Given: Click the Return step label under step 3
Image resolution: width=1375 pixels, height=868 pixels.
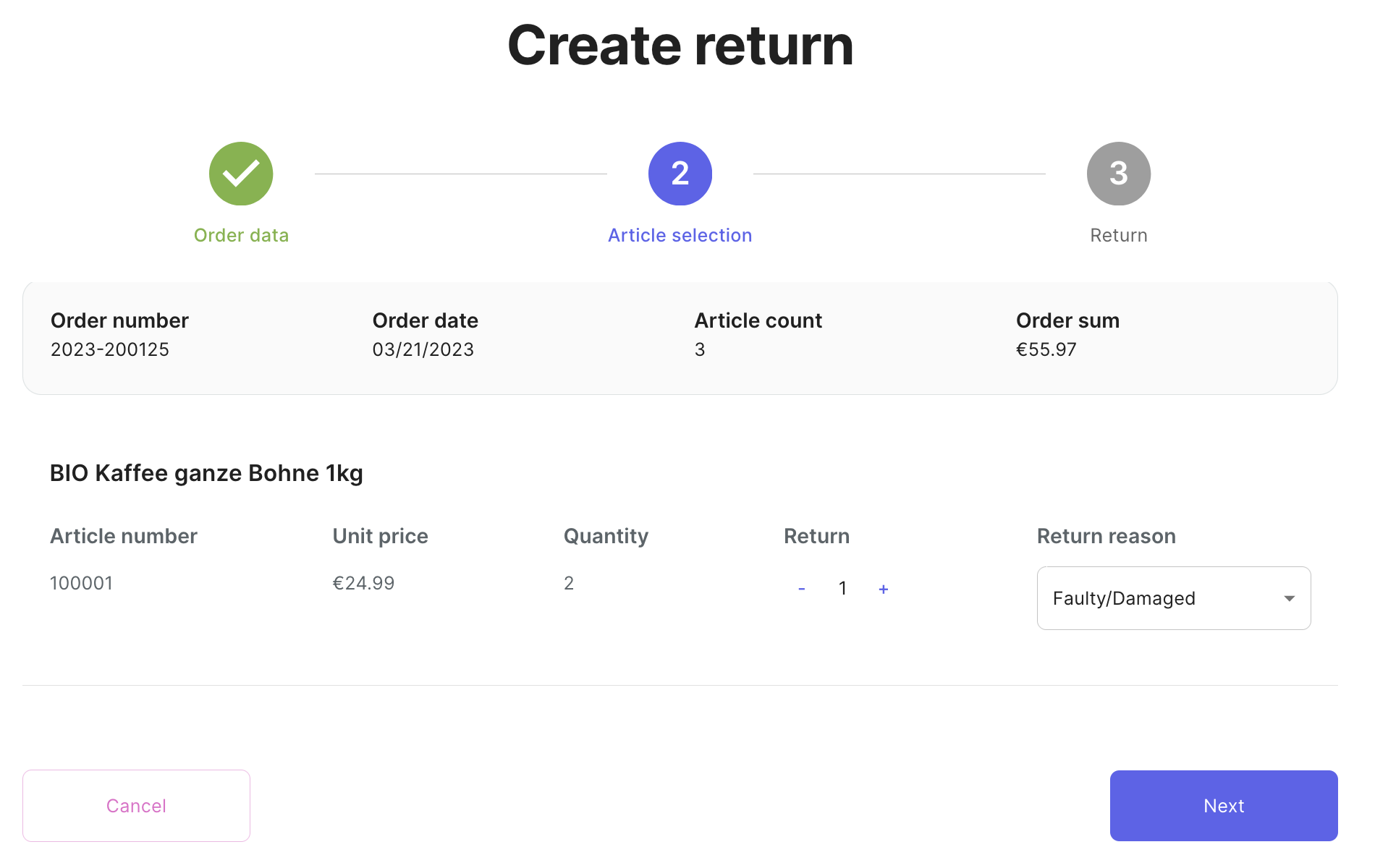Looking at the screenshot, I should [1119, 236].
